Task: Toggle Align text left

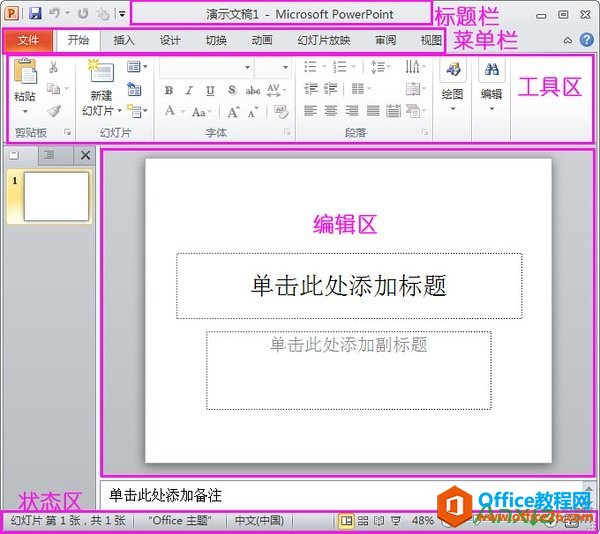Action: [x=310, y=111]
